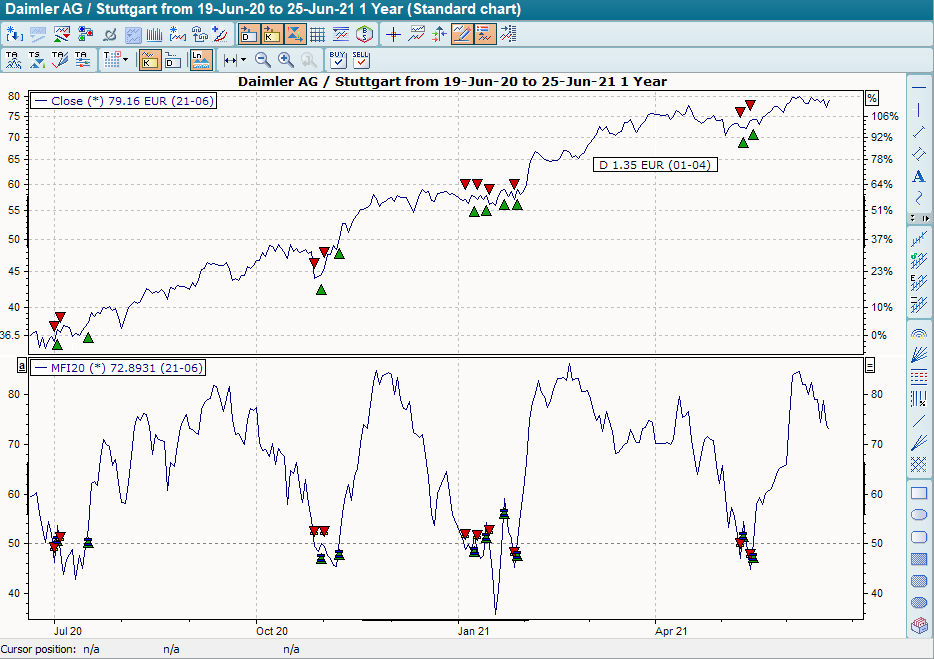Enable logarithmic Ln scale

click(x=200, y=59)
